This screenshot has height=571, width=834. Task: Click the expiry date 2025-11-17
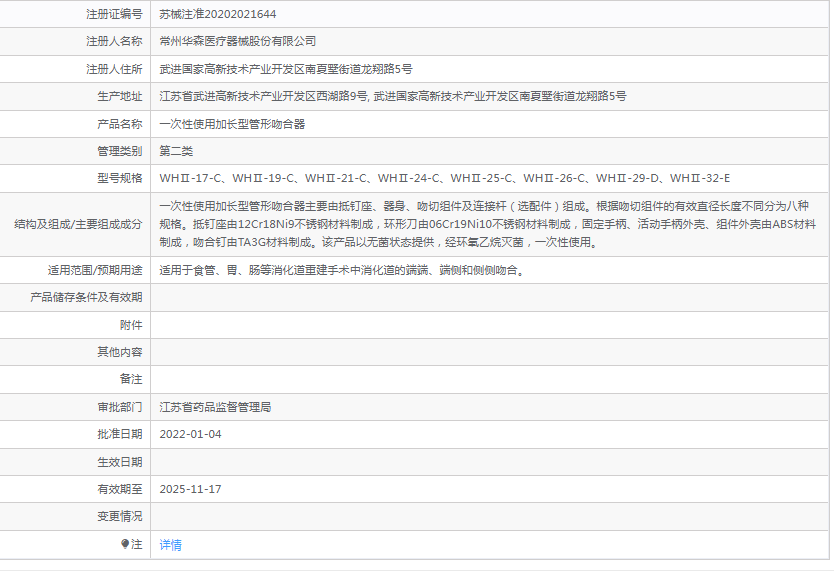190,489
